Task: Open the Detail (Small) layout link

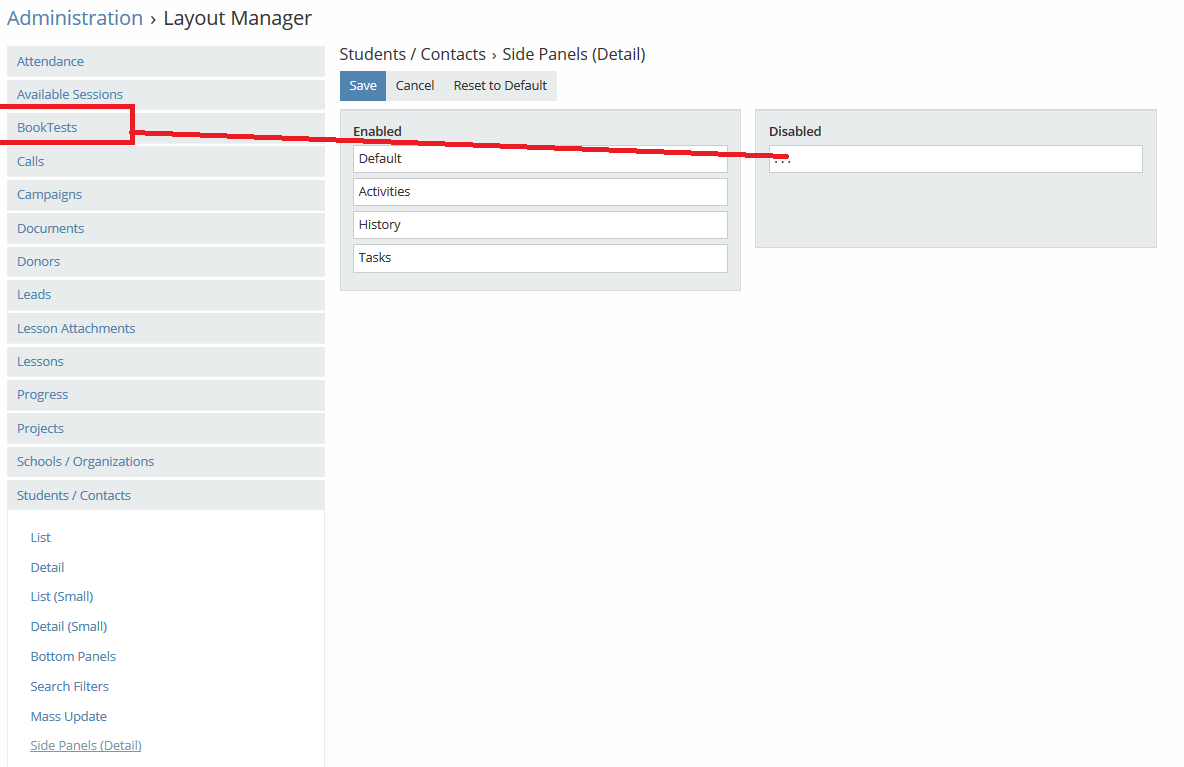Action: (69, 627)
